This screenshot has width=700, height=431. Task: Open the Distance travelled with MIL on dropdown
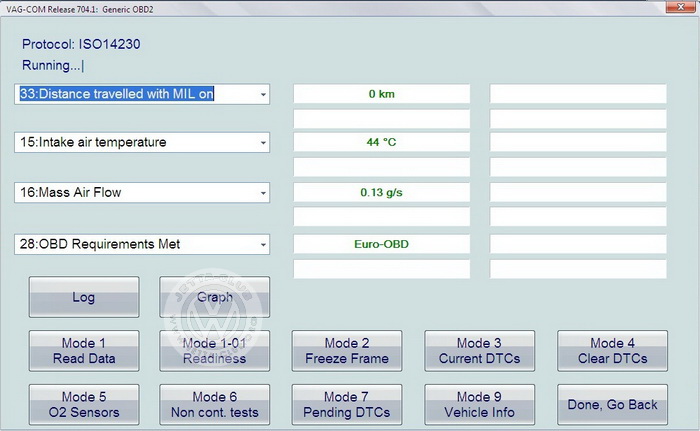[142, 94]
